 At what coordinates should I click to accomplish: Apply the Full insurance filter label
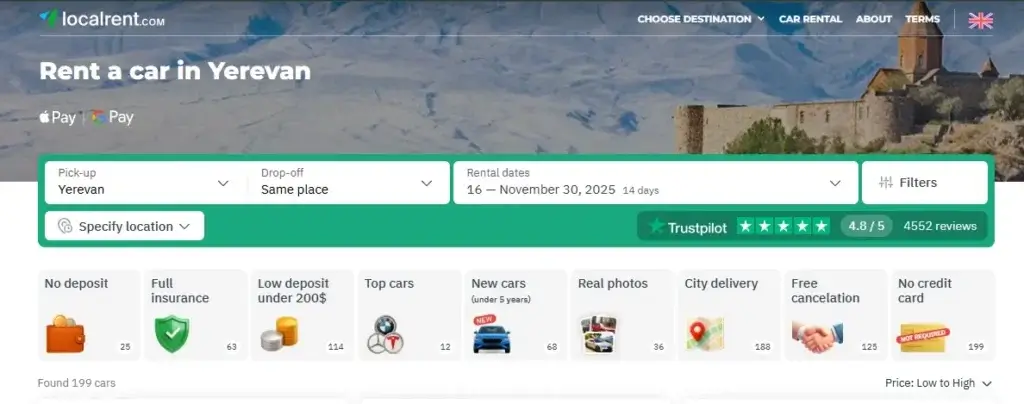180,291
